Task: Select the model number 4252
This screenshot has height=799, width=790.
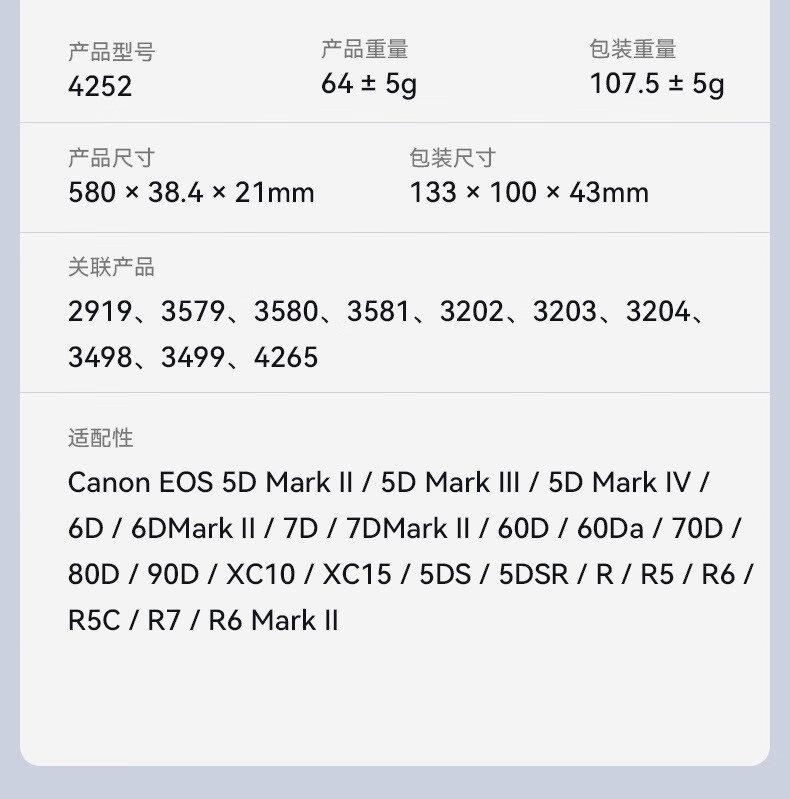Action: [100, 86]
